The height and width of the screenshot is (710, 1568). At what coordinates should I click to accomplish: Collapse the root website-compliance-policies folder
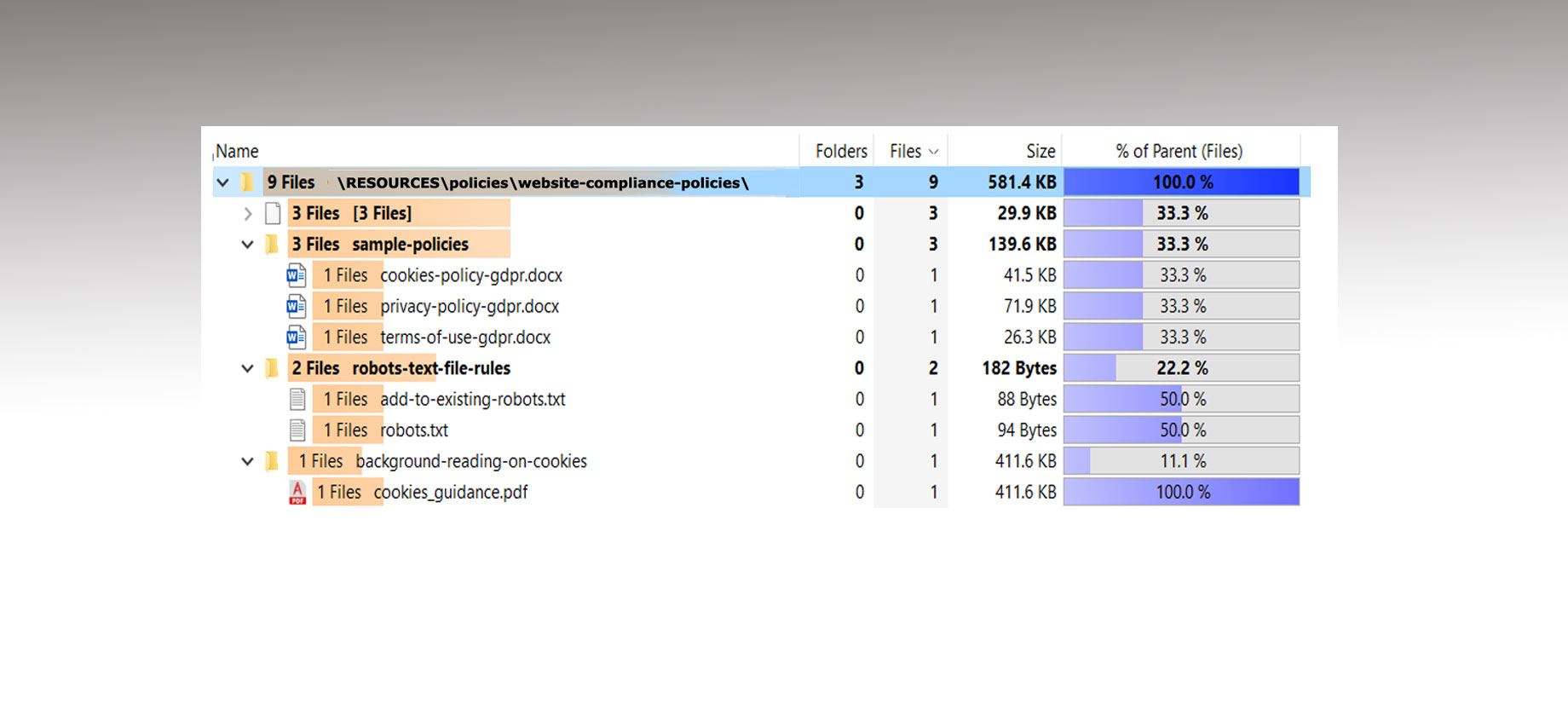[223, 182]
